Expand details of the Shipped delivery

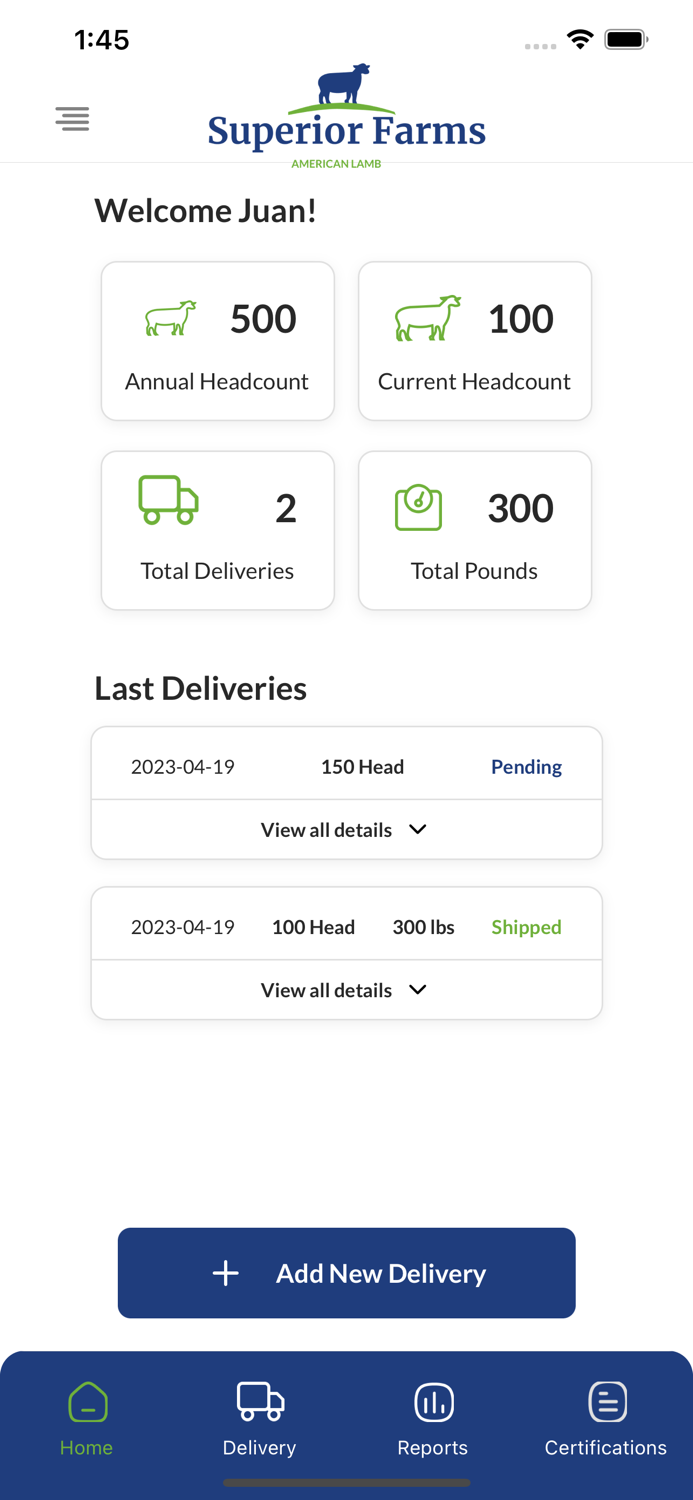(347, 990)
